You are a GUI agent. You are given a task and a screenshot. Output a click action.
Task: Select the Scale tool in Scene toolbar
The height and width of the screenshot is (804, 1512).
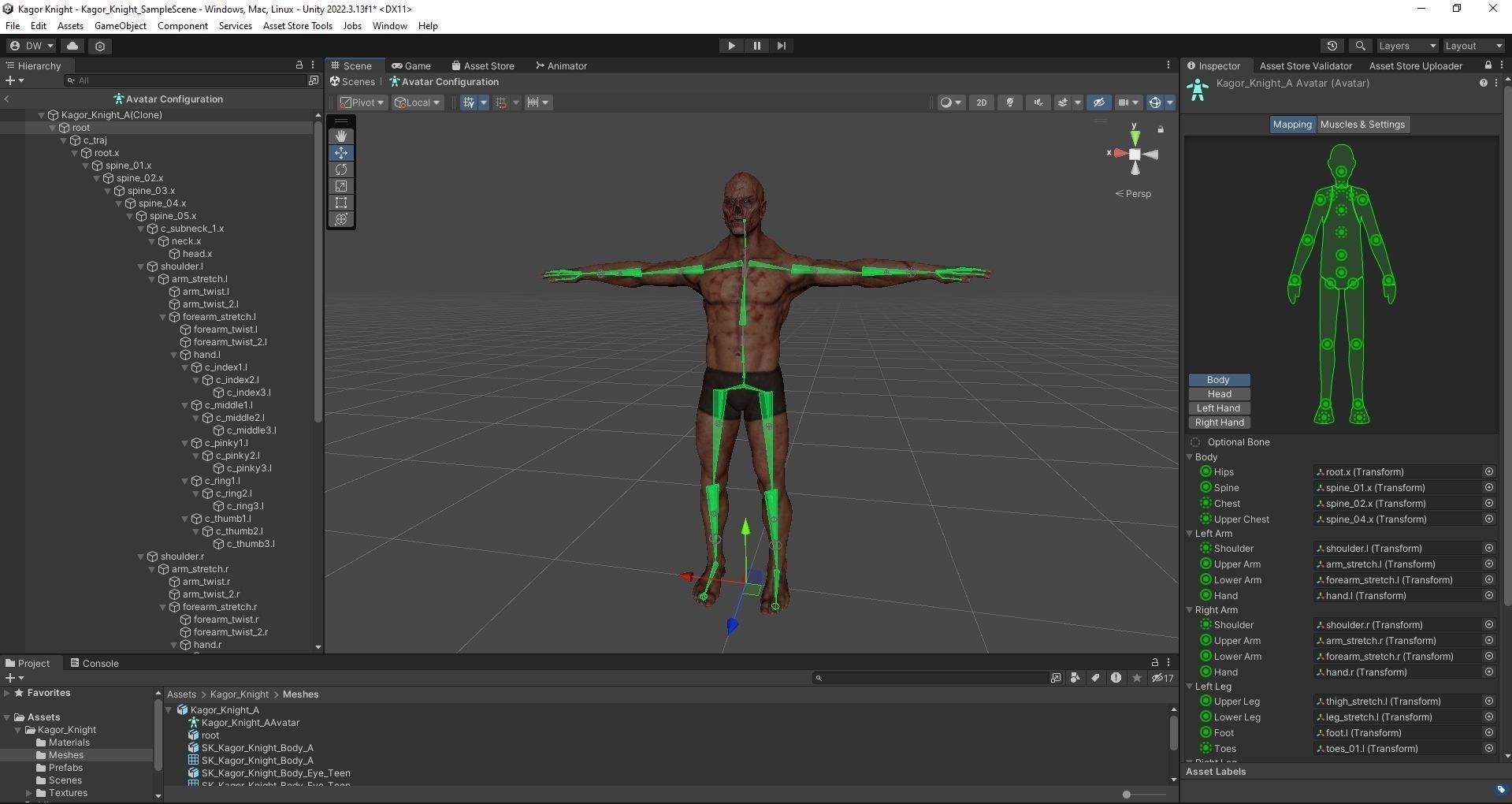(341, 186)
